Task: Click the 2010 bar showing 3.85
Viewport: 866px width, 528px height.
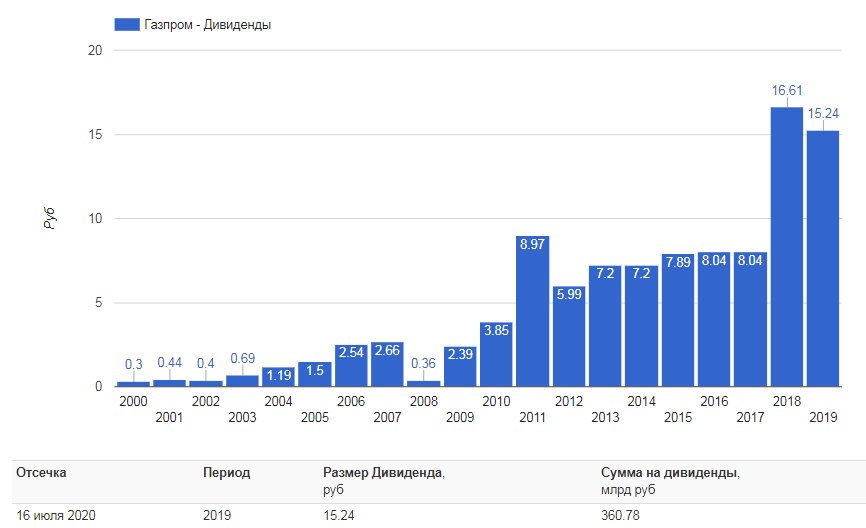Action: pos(497,354)
